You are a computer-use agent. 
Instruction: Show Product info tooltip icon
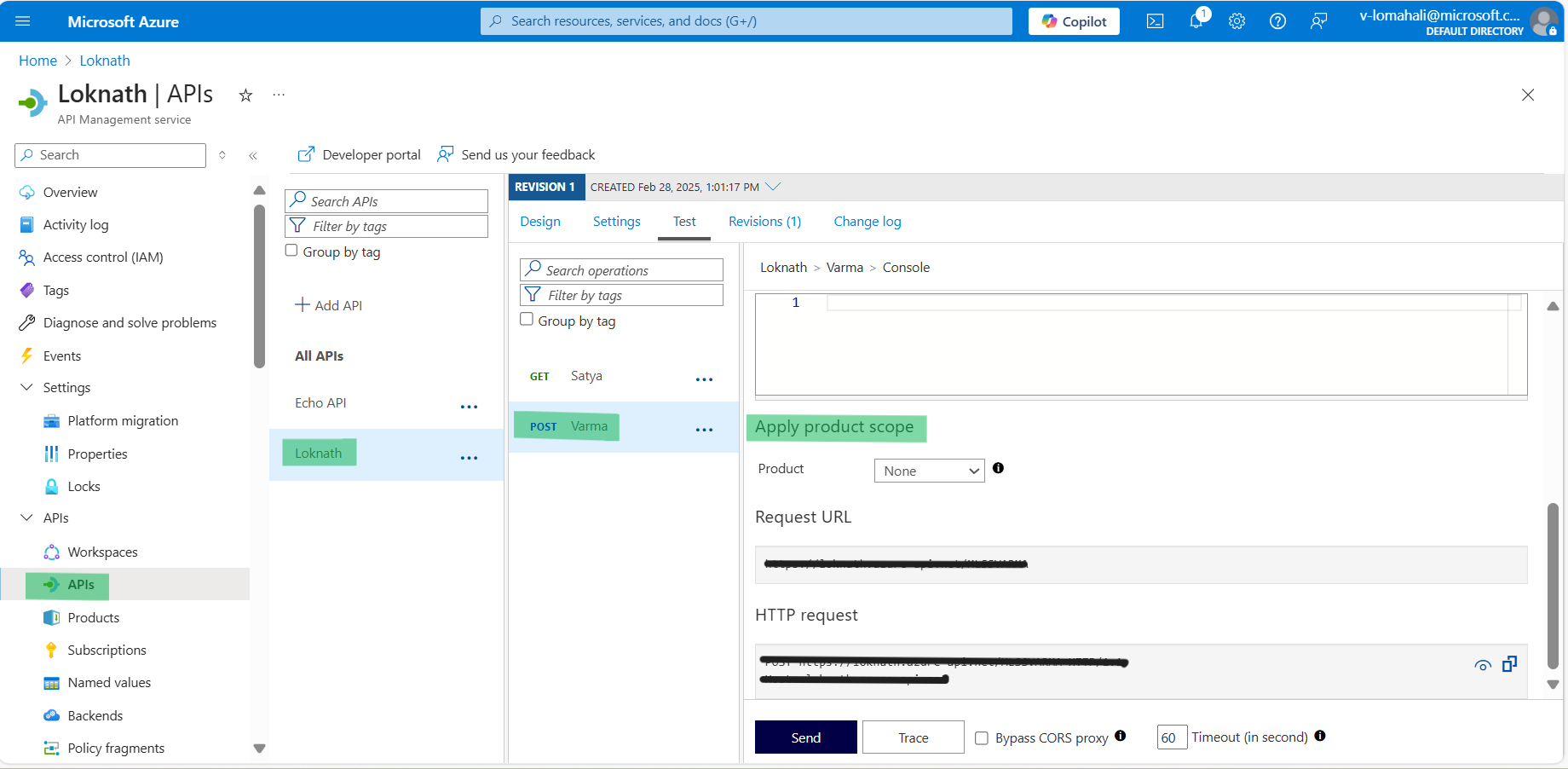[x=998, y=468]
